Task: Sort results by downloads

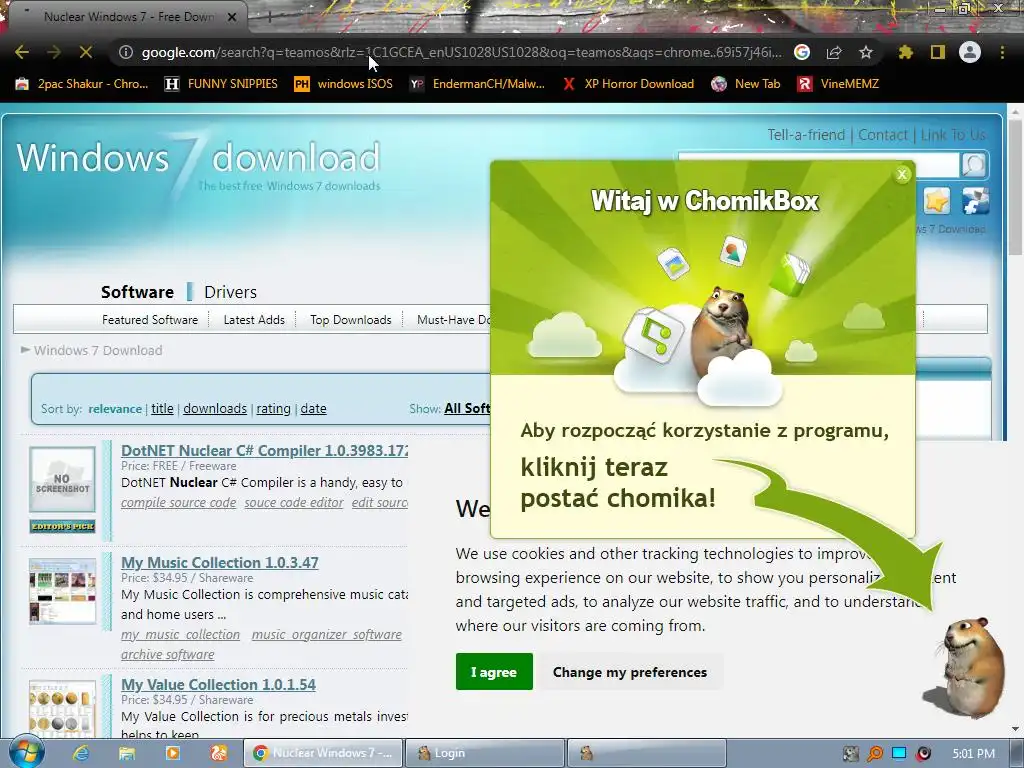Action: (x=215, y=409)
